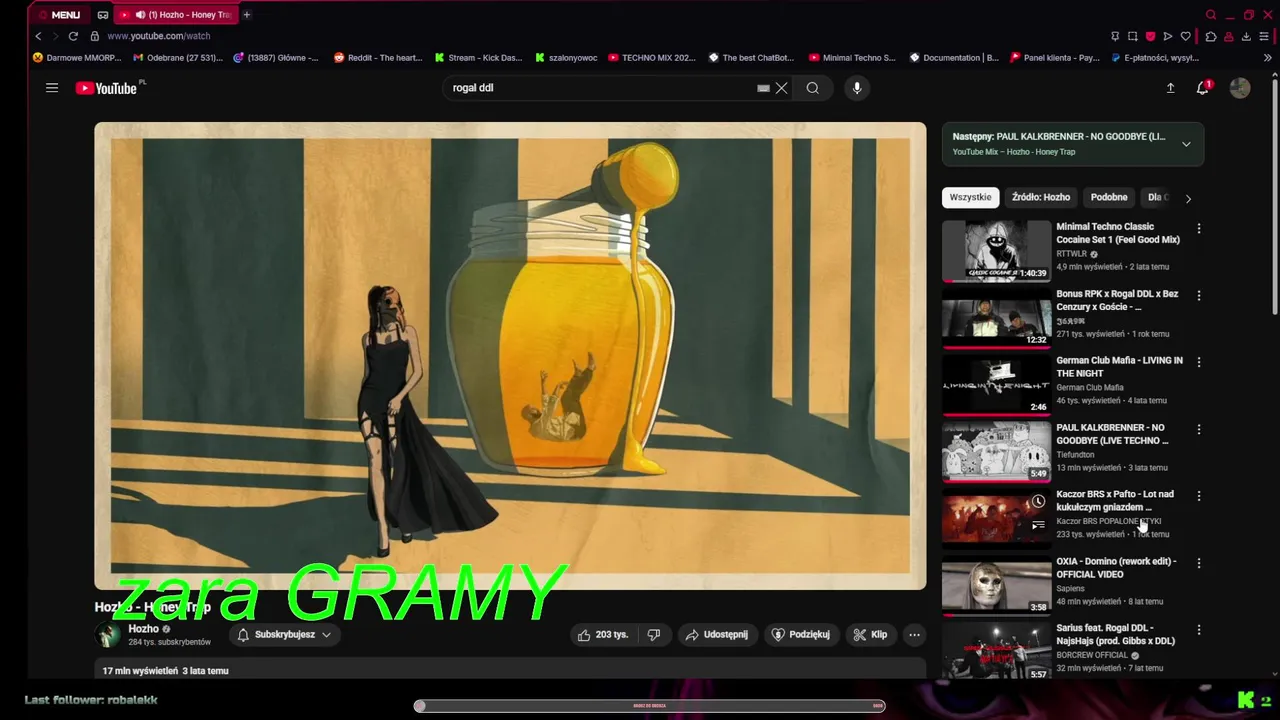Select the Wszystkie filter chip
The width and height of the screenshot is (1280, 720).
point(970,197)
